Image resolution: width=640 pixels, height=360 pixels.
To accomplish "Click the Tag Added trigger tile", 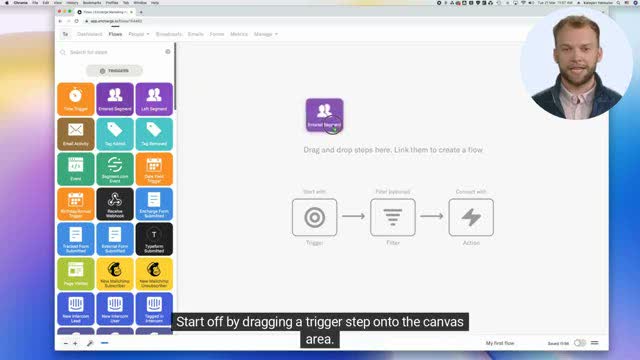I will click(x=115, y=134).
